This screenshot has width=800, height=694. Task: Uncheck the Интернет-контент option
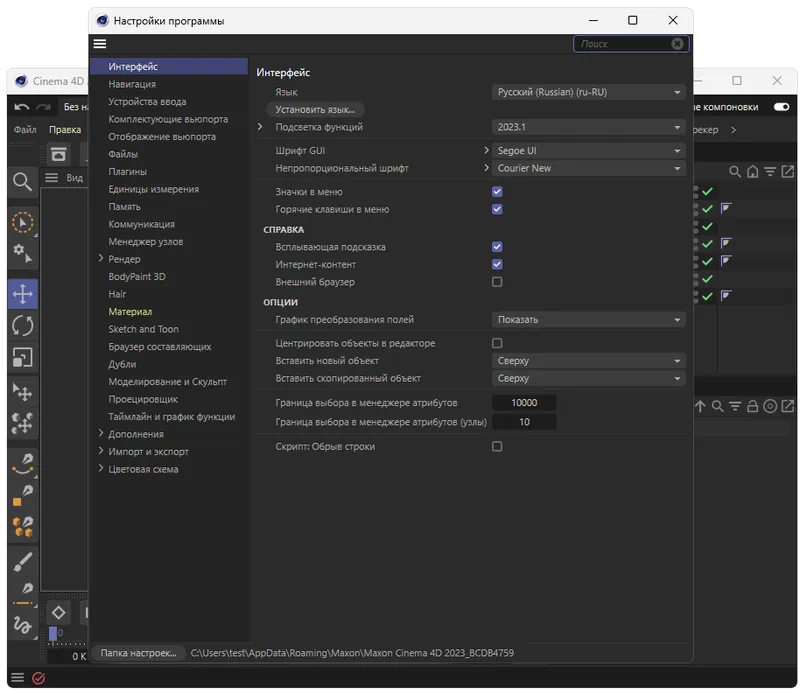pos(497,264)
